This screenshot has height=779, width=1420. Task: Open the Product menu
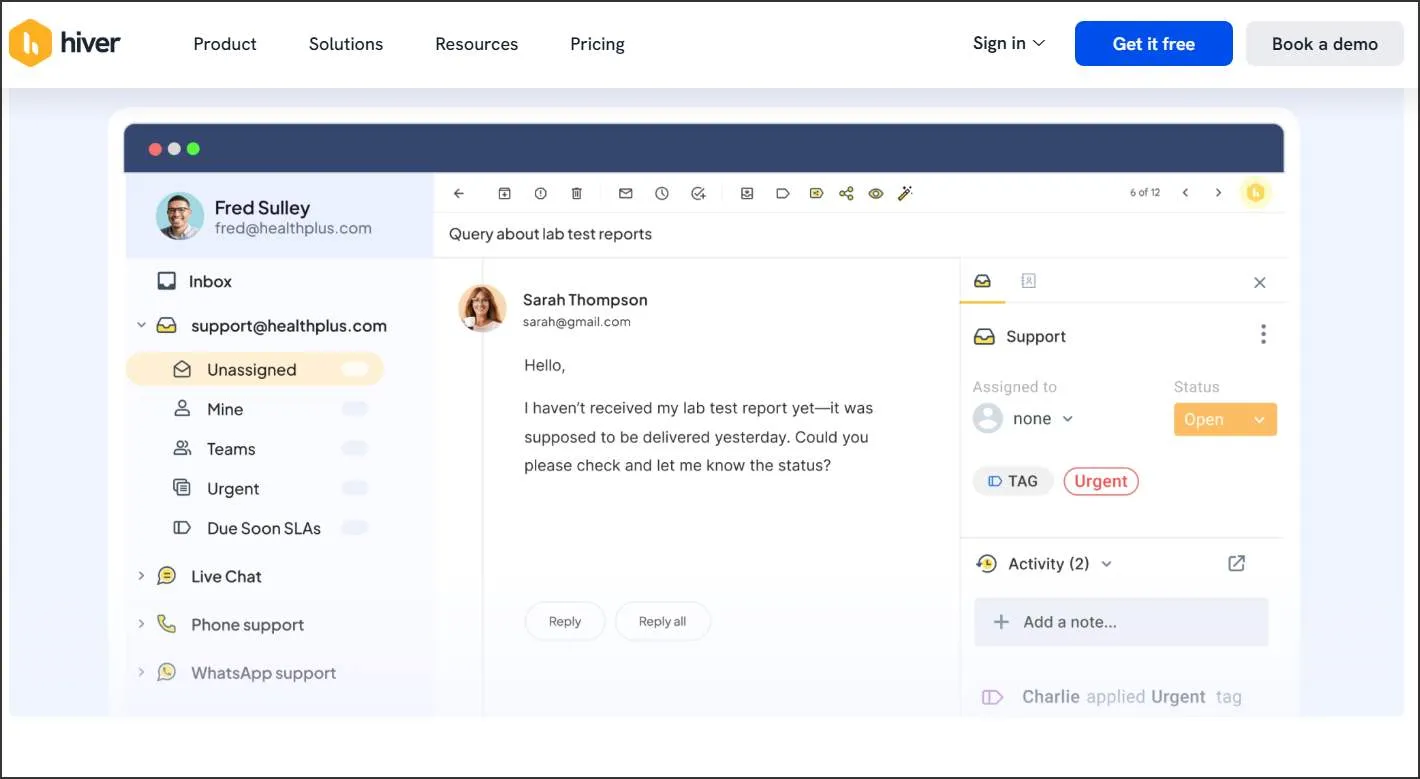[x=225, y=44]
